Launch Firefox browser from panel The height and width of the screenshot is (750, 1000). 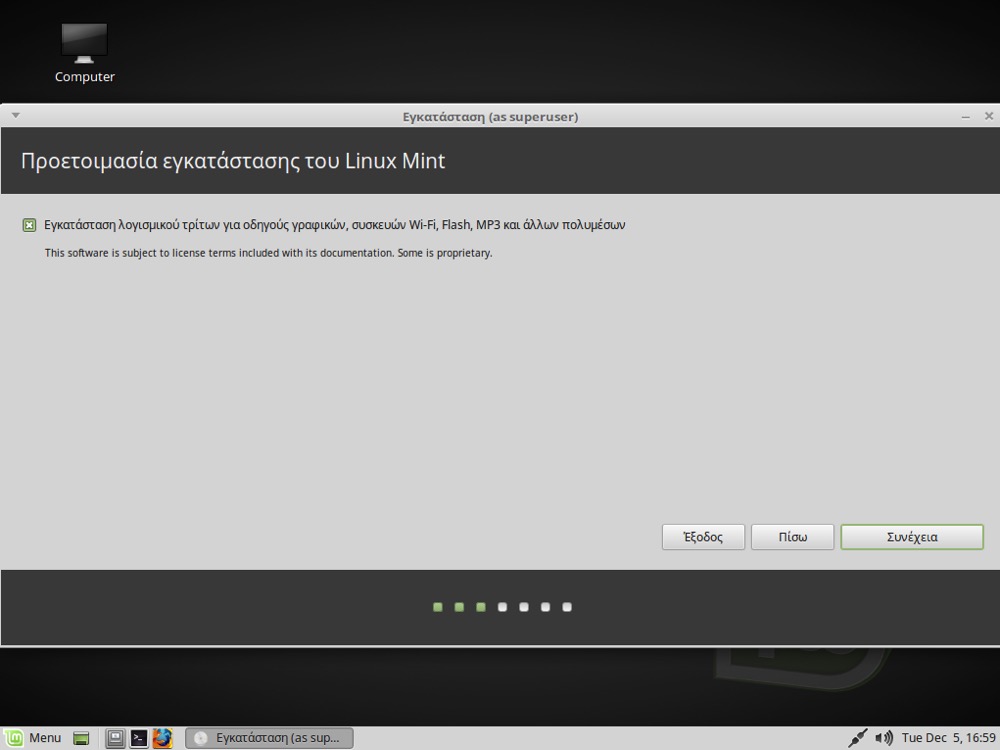(x=163, y=739)
